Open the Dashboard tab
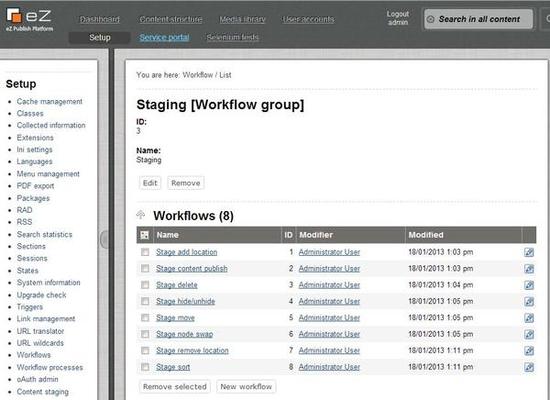The image size is (550, 400). click(100, 19)
